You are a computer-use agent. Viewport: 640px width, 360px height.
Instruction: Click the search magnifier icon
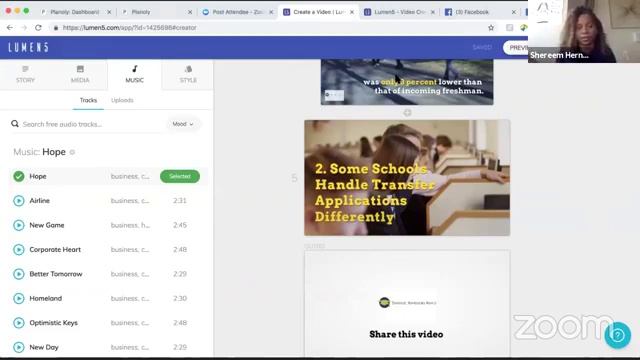(15, 124)
